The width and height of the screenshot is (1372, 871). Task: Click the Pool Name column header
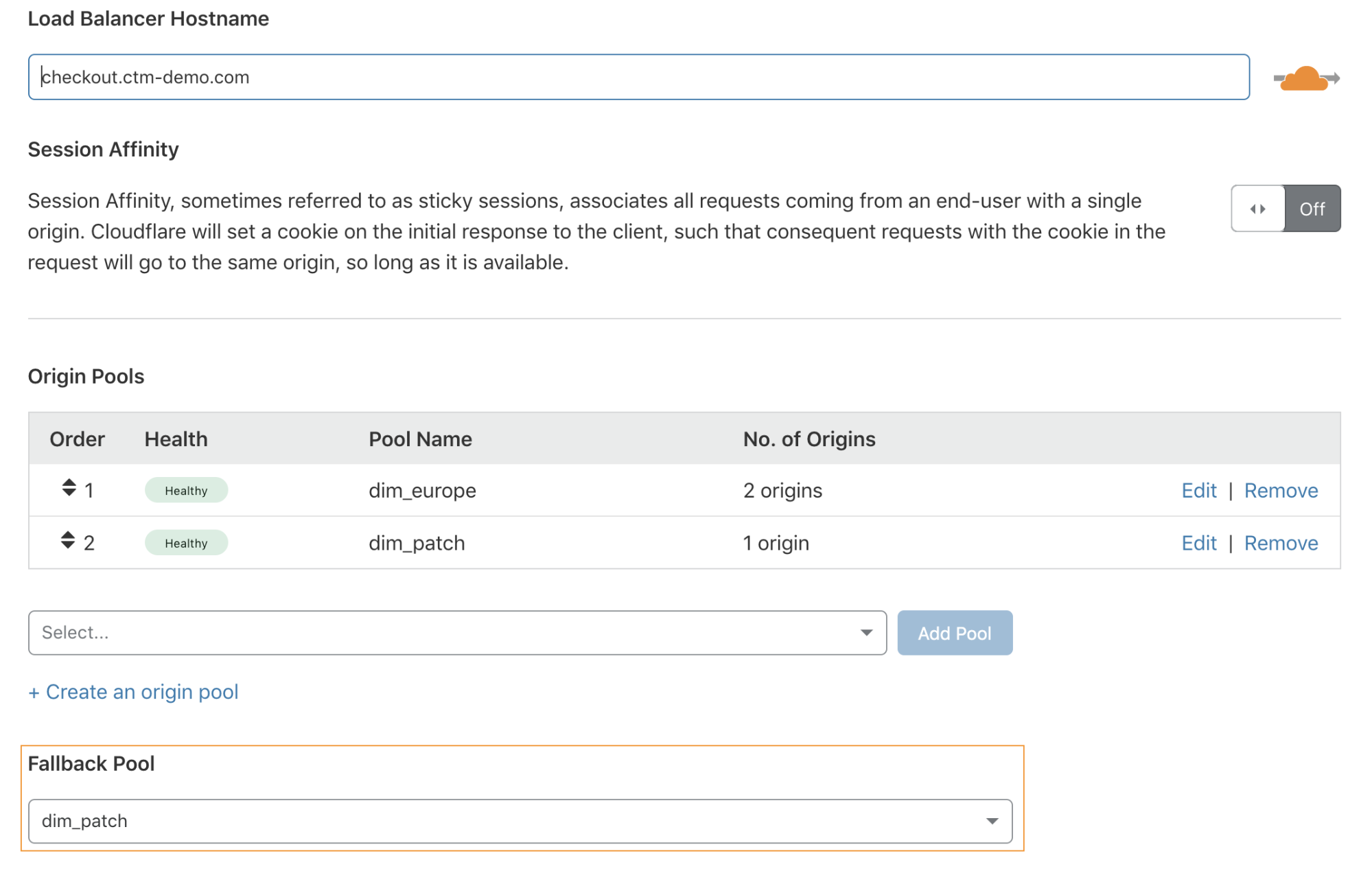(x=420, y=439)
